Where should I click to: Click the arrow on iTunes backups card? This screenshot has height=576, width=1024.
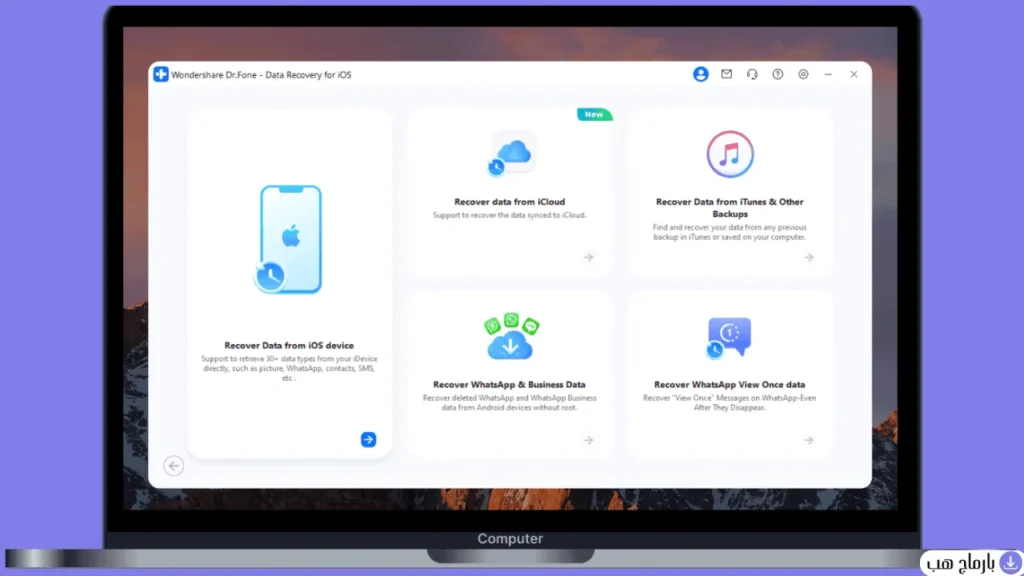click(809, 257)
